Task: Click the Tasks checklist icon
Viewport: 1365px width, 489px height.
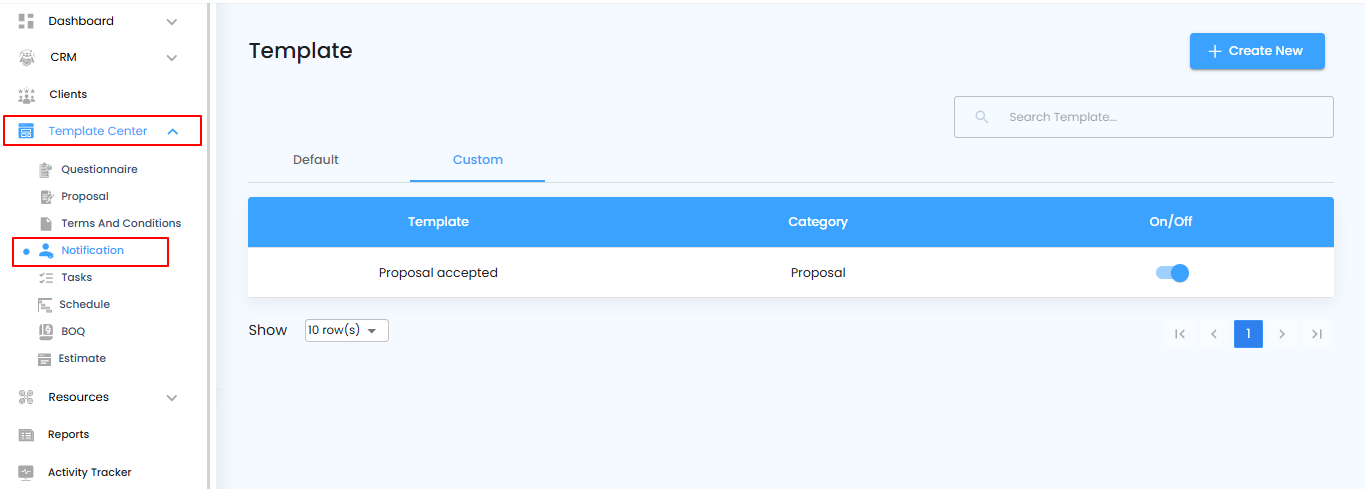Action: coord(45,278)
